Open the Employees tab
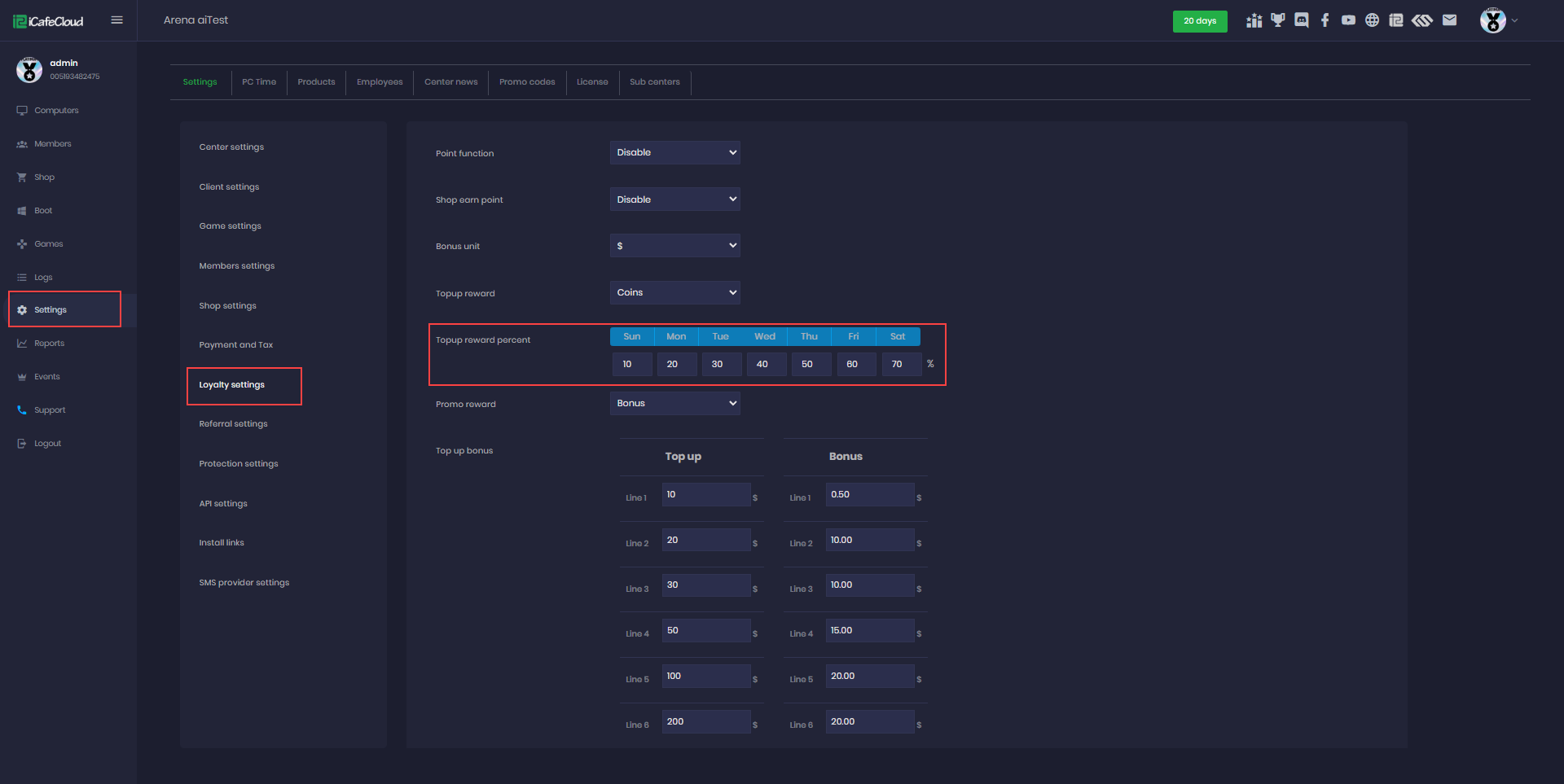This screenshot has width=1564, height=784. point(380,82)
